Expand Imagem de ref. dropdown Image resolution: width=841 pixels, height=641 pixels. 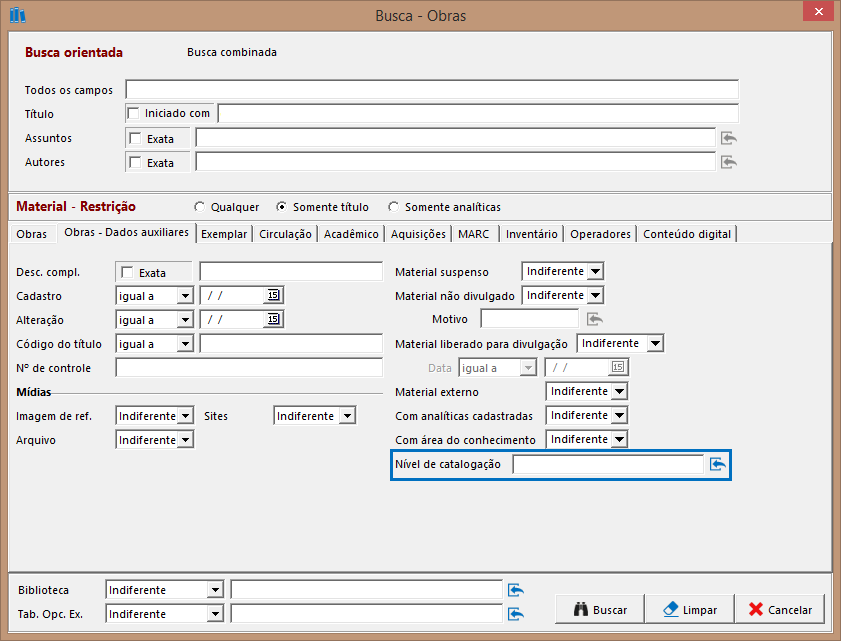coord(185,416)
